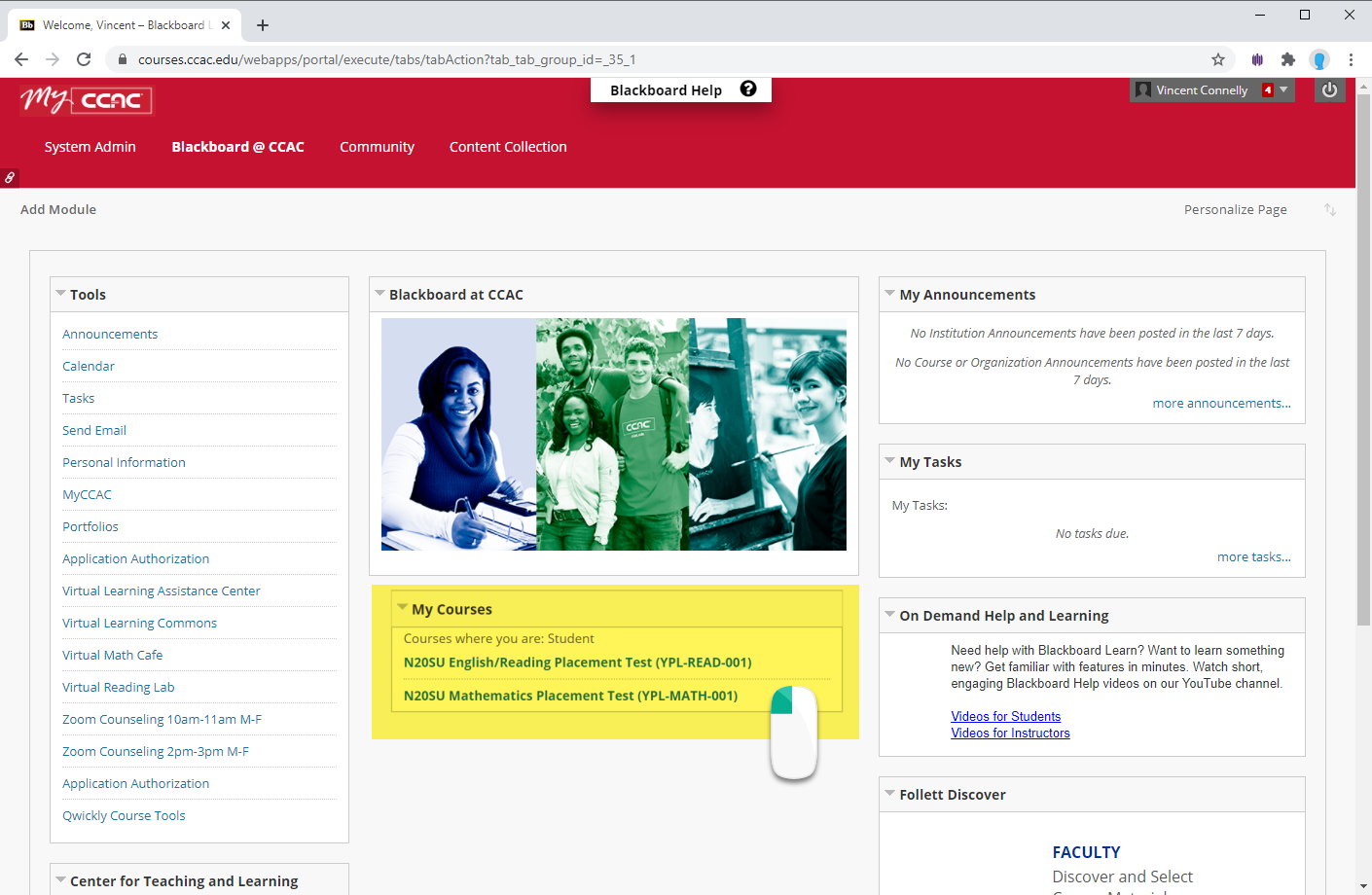Collapse On Demand Help and Learning module

(x=889, y=615)
